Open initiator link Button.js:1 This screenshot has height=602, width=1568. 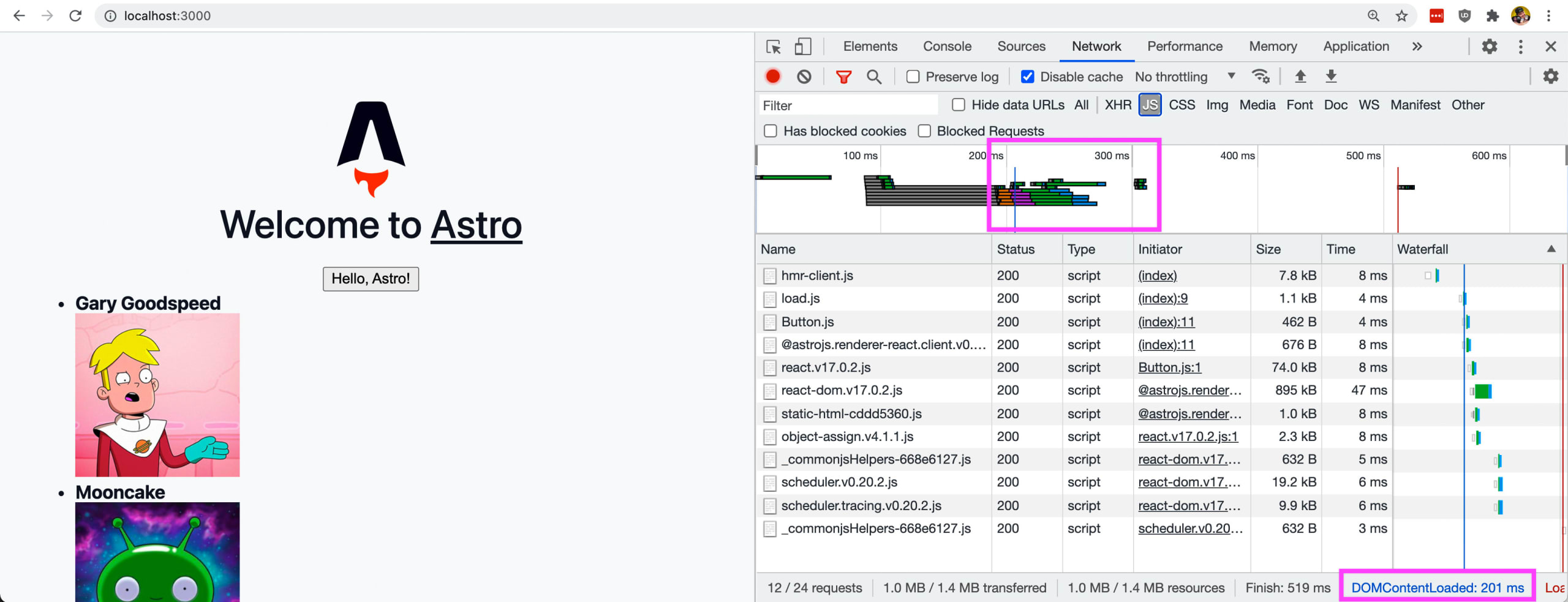pyautogui.click(x=1169, y=367)
